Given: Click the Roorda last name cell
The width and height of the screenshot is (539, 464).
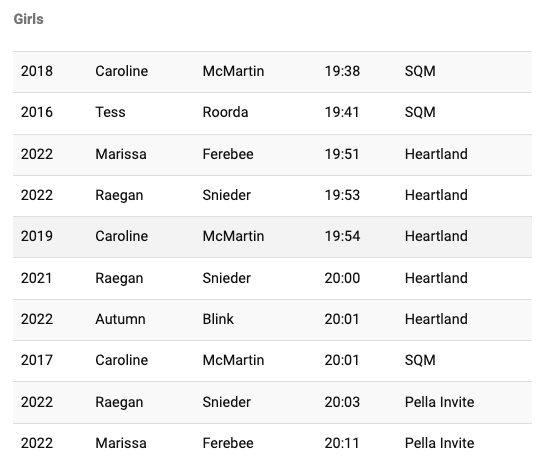Looking at the screenshot, I should (225, 112).
